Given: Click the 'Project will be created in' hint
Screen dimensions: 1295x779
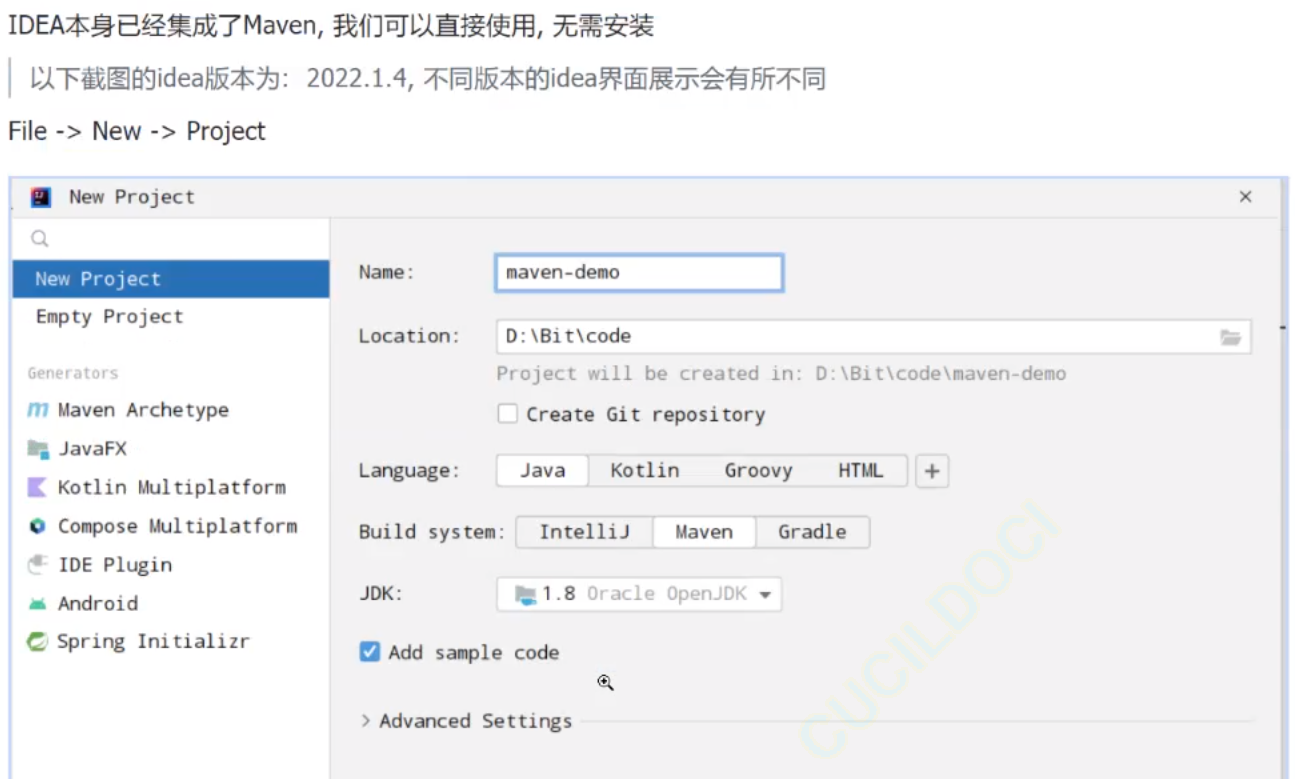Looking at the screenshot, I should 781,374.
